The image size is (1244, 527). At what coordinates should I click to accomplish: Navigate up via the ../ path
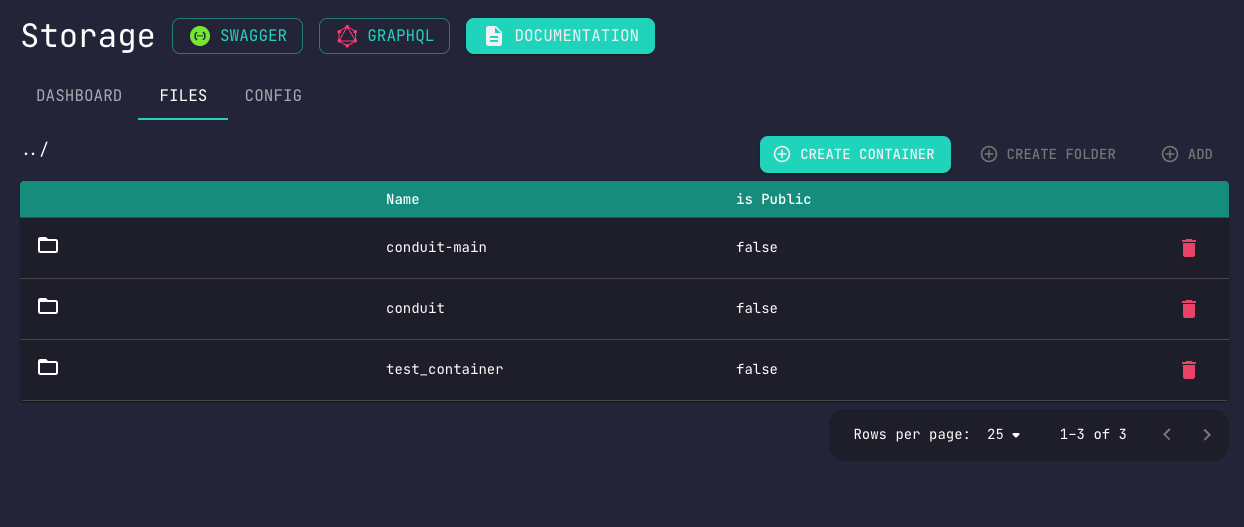pos(35,150)
